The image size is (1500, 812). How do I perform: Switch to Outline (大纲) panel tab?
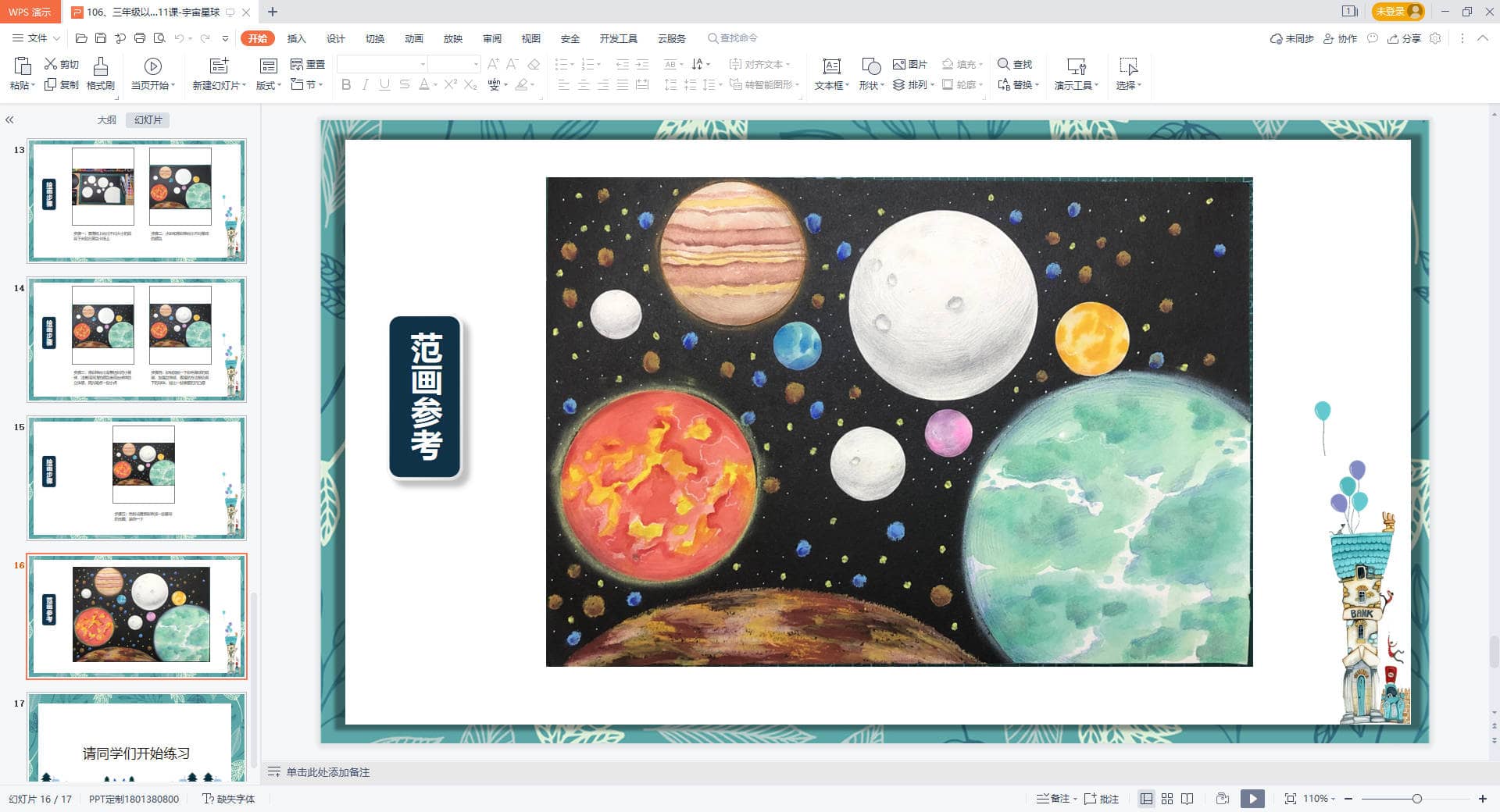point(106,119)
